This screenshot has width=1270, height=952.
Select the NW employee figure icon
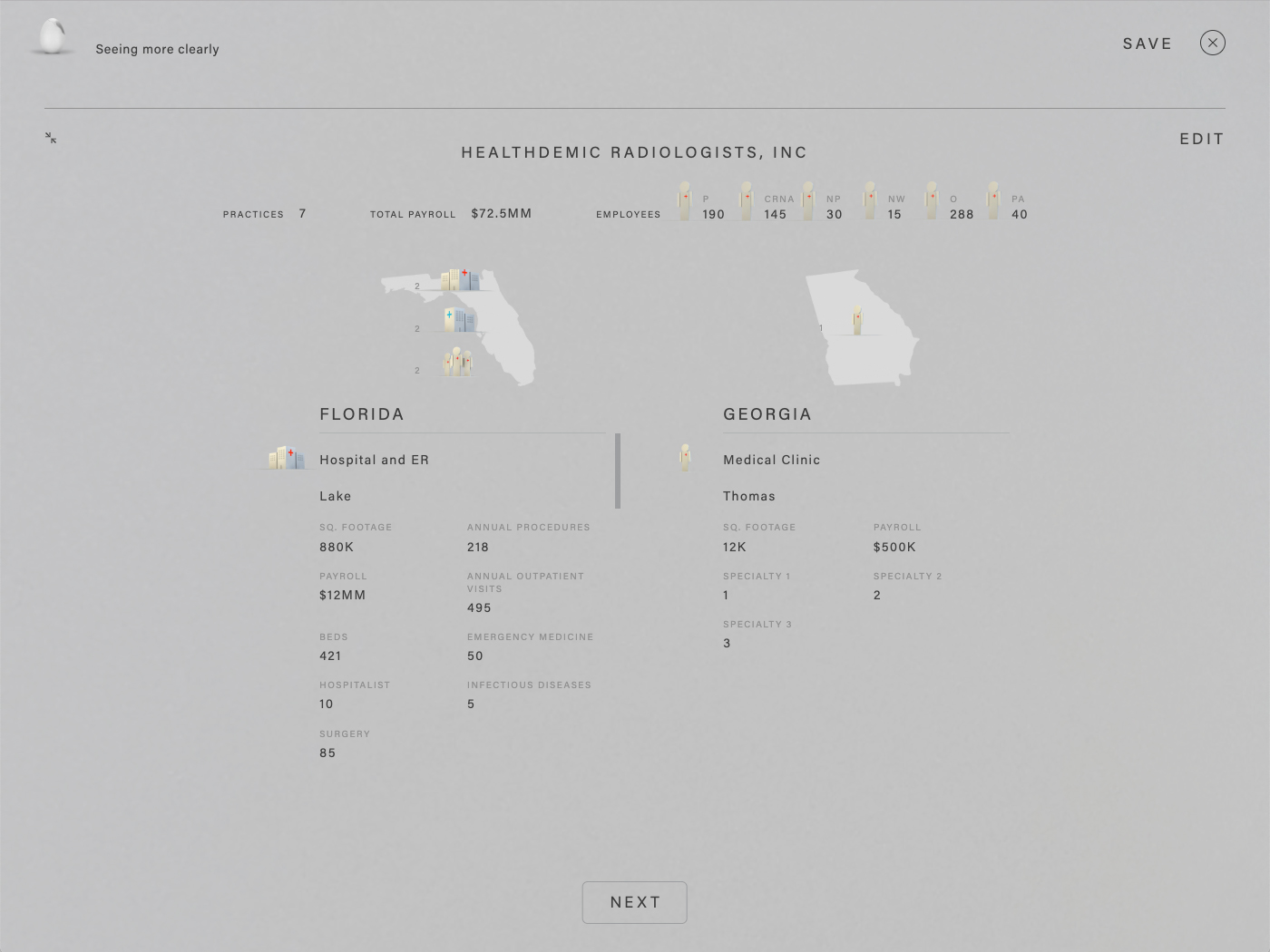click(x=870, y=201)
